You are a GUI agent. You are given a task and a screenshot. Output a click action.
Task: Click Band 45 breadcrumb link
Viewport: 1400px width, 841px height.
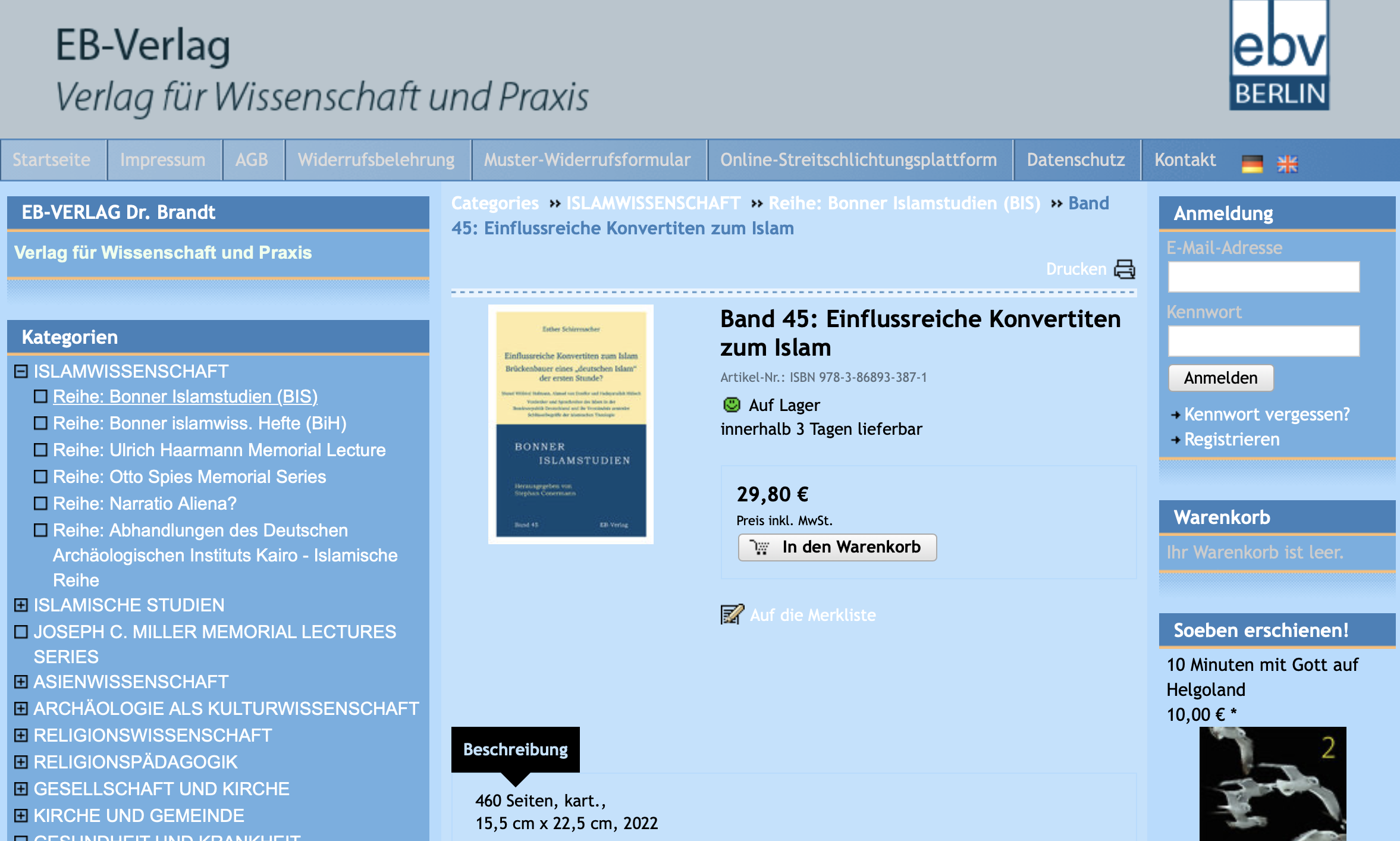pos(780,216)
